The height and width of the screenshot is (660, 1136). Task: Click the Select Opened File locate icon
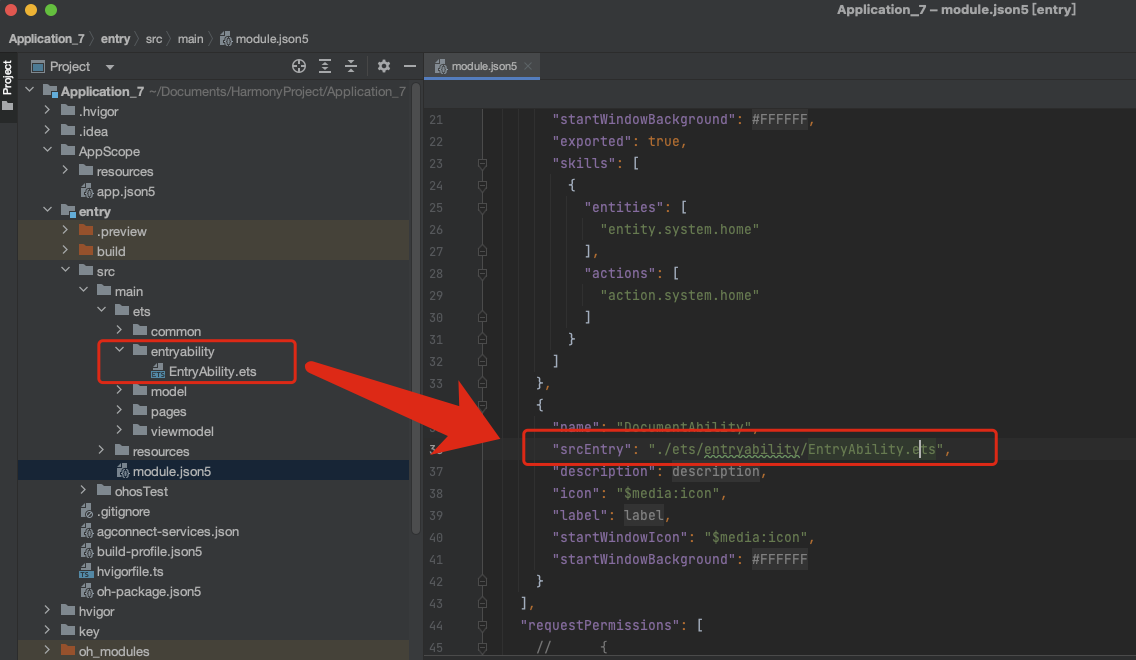point(298,66)
